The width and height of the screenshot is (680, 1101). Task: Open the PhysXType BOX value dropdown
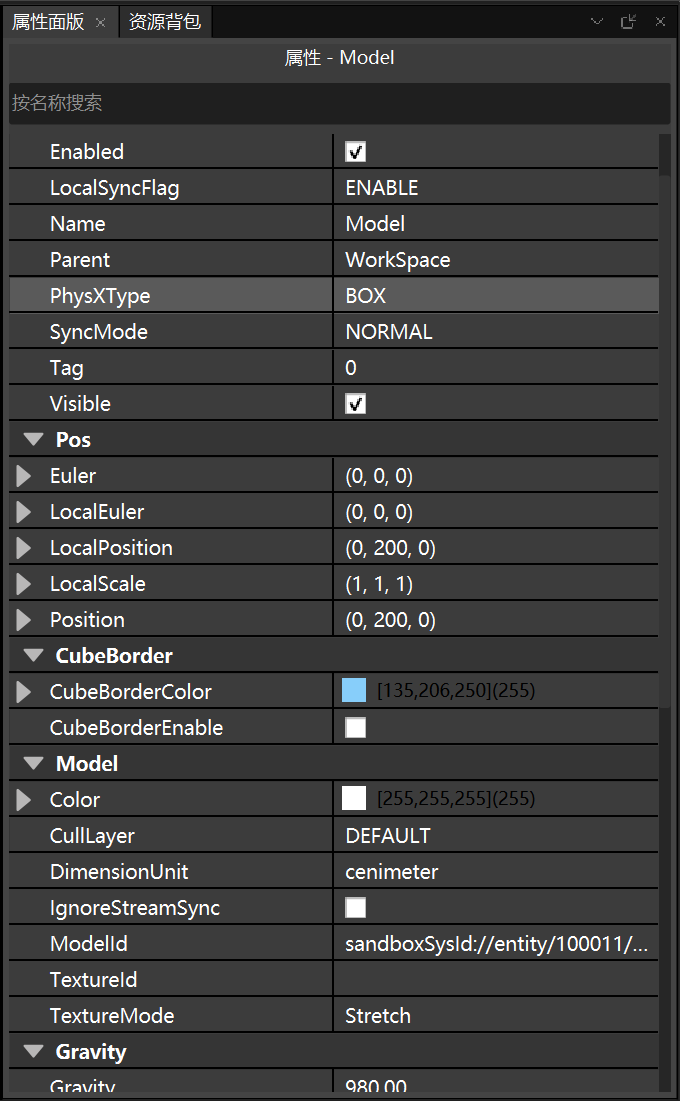495,296
